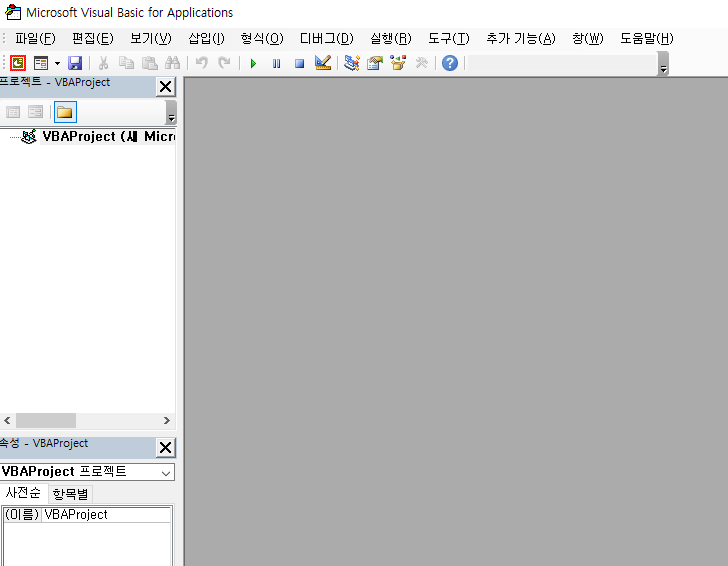Click the project tree horizontal scrollbar thumb
Image resolution: width=728 pixels, height=566 pixels.
pos(46,421)
